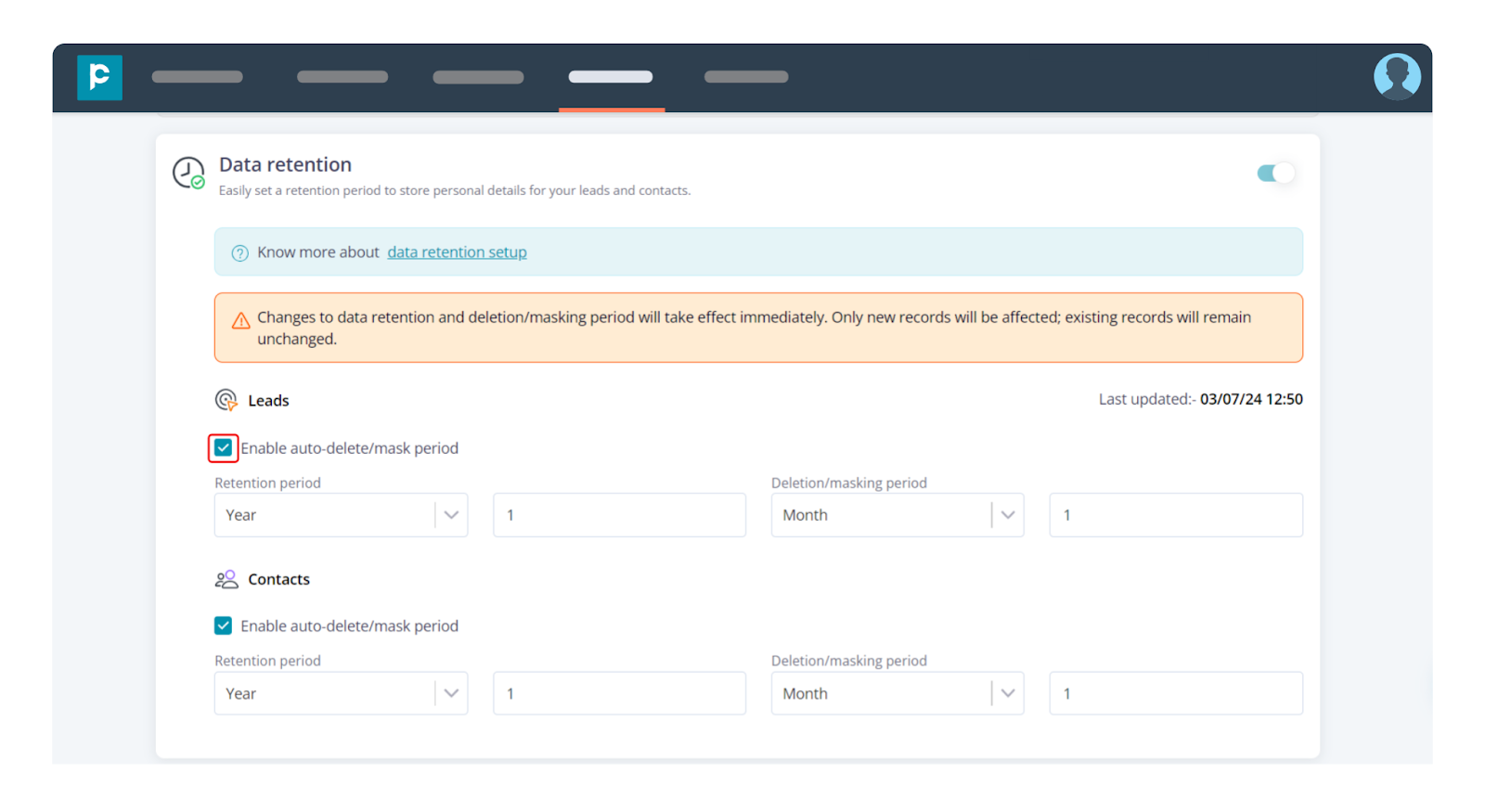Select the fifth navigation bar tab
This screenshot has height=812, width=1485.
click(746, 77)
